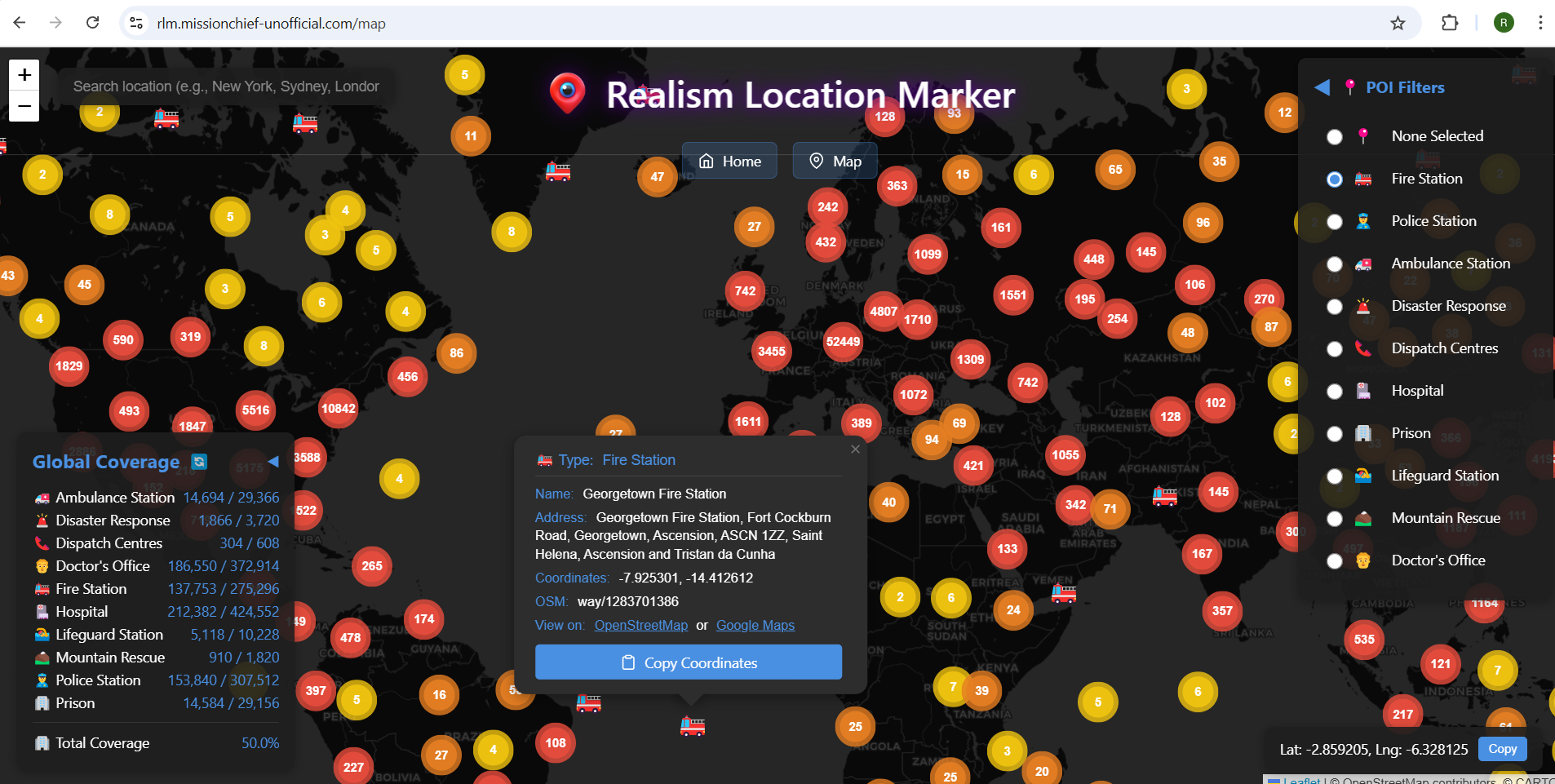
Task: Select Disaster Response filter radio
Action: click(x=1335, y=307)
